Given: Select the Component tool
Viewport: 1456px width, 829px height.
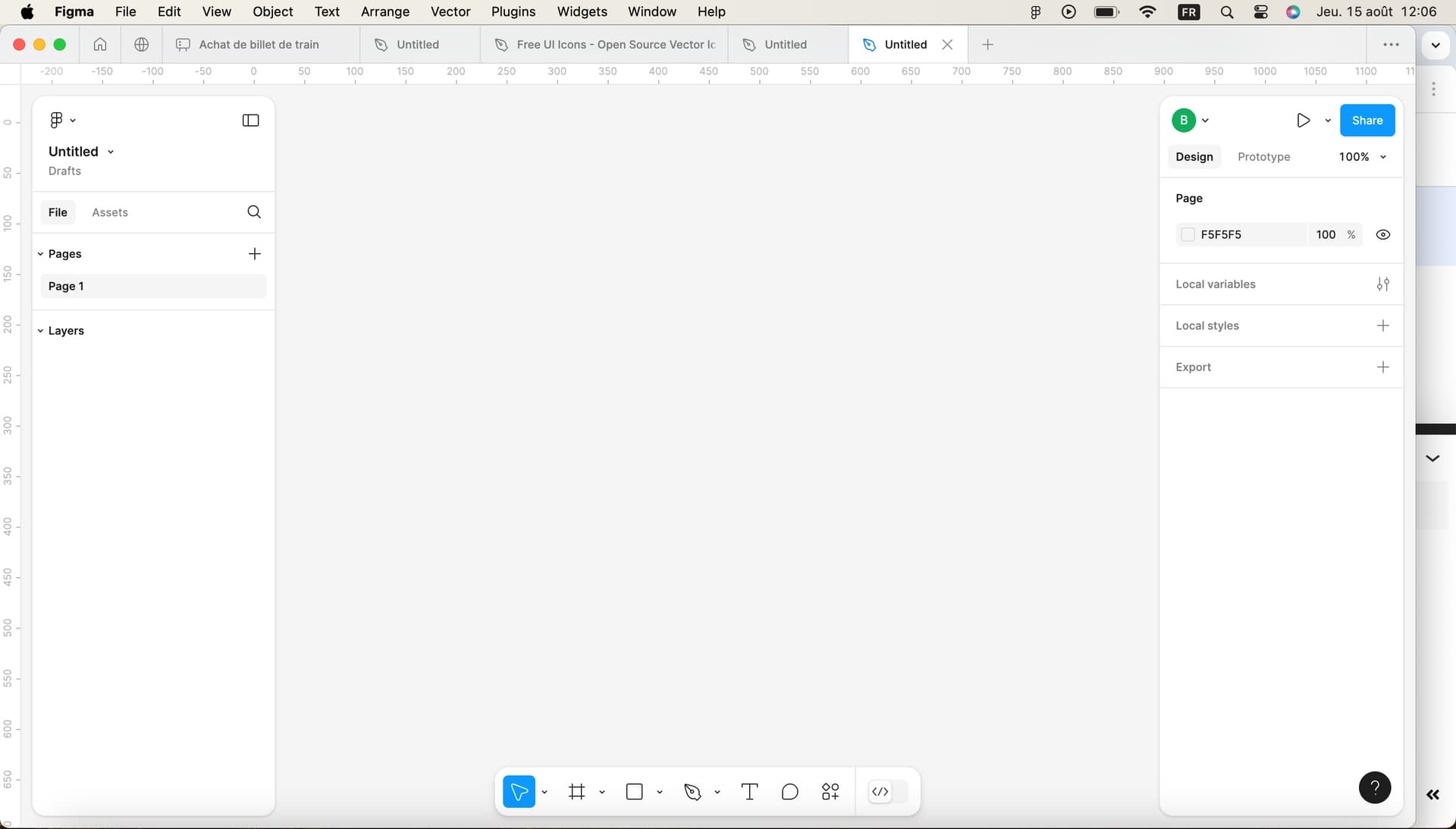Looking at the screenshot, I should tap(831, 791).
